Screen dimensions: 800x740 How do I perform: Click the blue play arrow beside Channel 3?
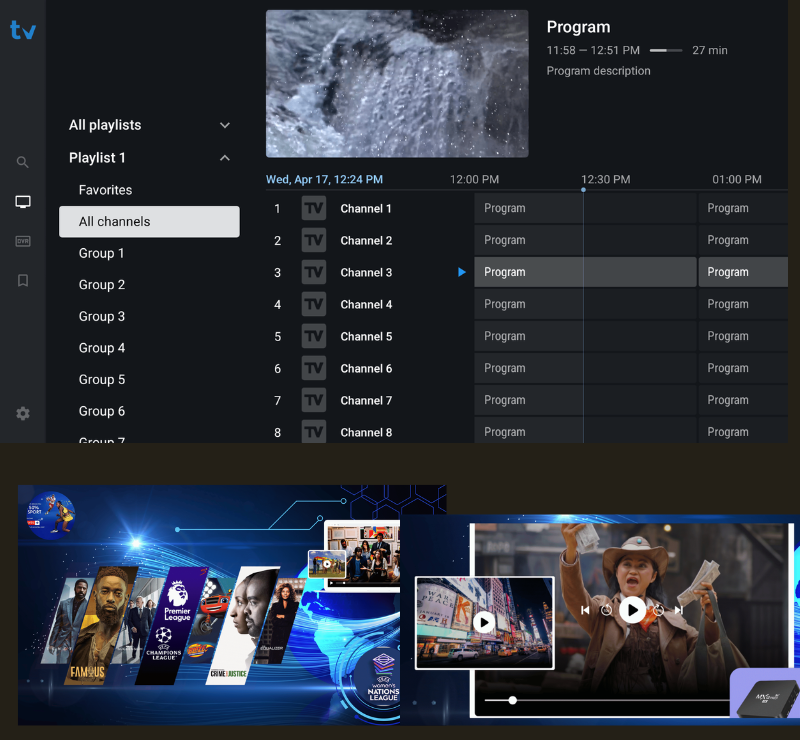[x=461, y=271]
